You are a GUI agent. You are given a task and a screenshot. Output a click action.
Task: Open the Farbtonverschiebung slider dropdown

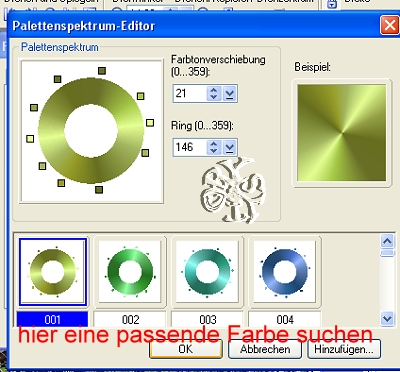pos(229,94)
